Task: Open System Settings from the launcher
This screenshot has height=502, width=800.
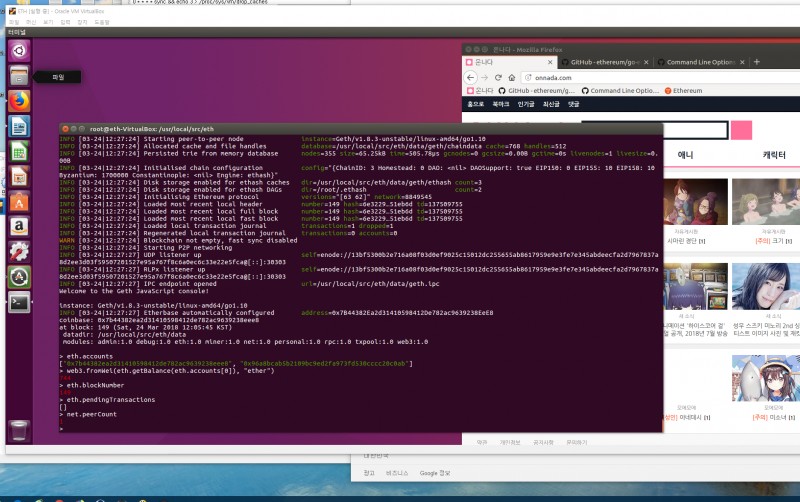Action: click(19, 252)
